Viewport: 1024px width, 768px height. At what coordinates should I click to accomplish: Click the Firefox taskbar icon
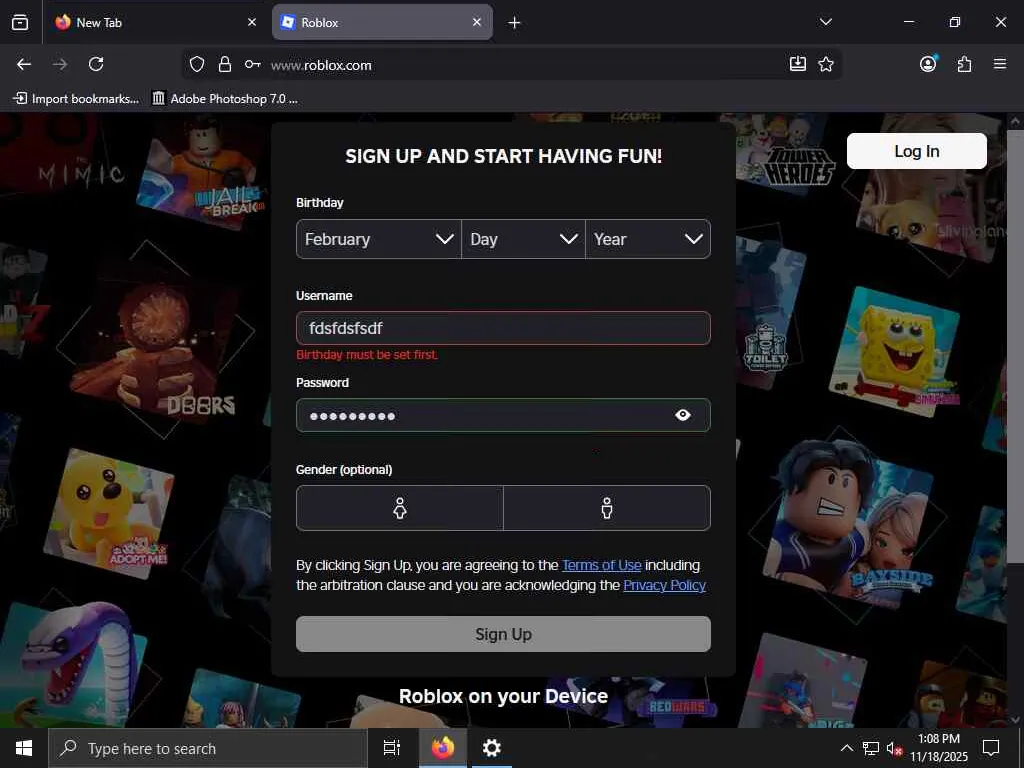click(443, 748)
